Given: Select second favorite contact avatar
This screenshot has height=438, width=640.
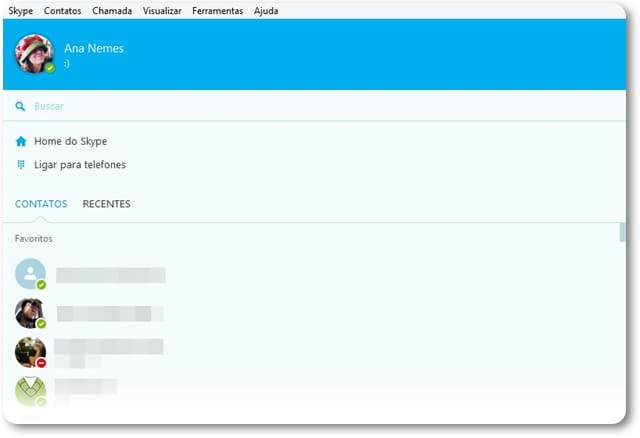Looking at the screenshot, I should 30,313.
